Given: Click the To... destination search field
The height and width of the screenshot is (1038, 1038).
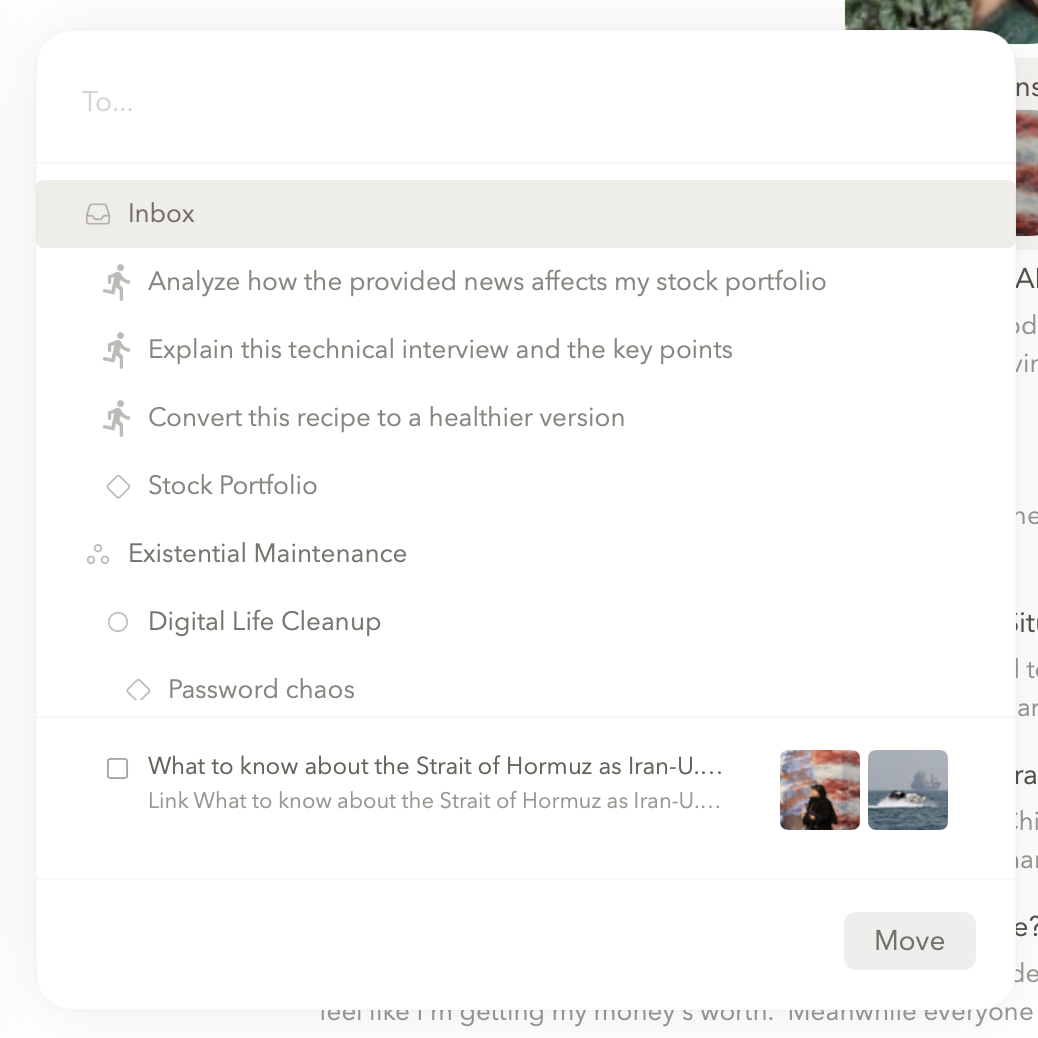Looking at the screenshot, I should click(500, 102).
